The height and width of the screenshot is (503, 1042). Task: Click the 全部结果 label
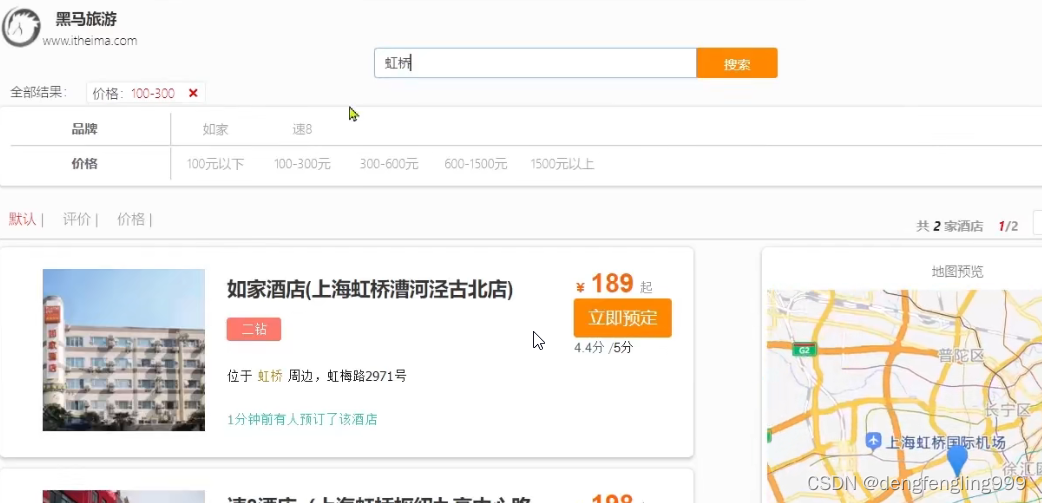click(39, 92)
